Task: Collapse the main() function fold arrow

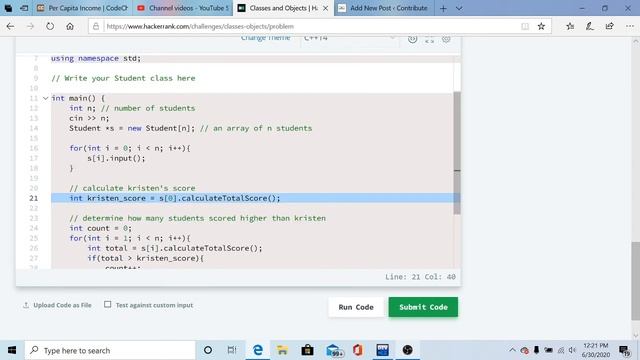Action: coord(45,98)
